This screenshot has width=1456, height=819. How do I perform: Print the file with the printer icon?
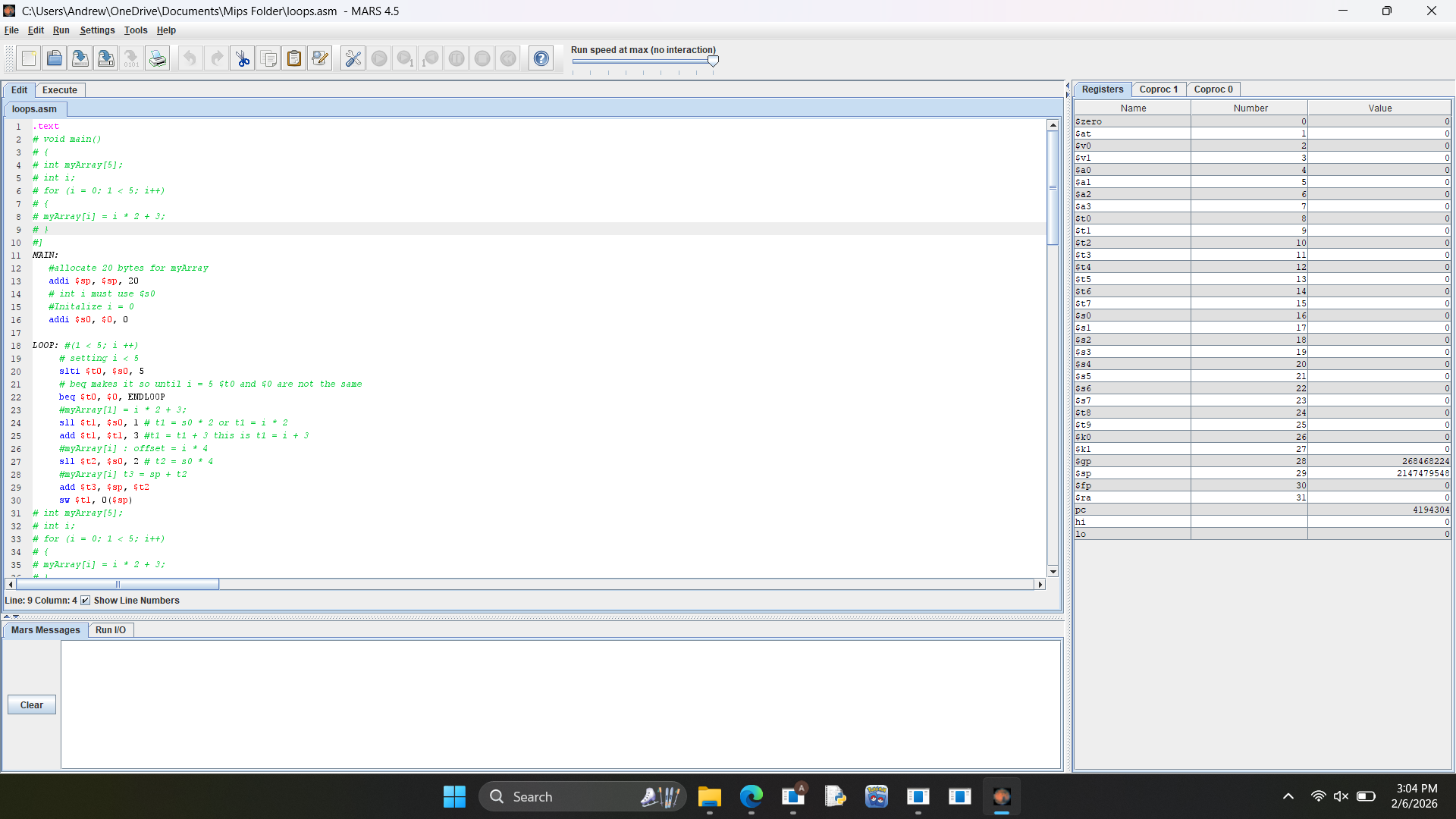click(158, 58)
